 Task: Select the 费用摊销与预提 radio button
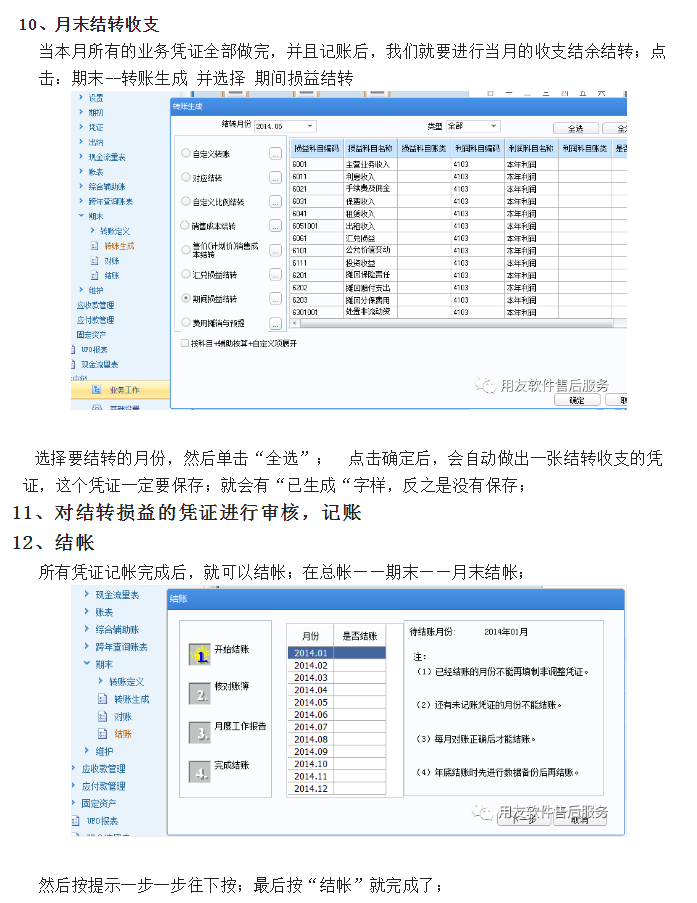185,322
